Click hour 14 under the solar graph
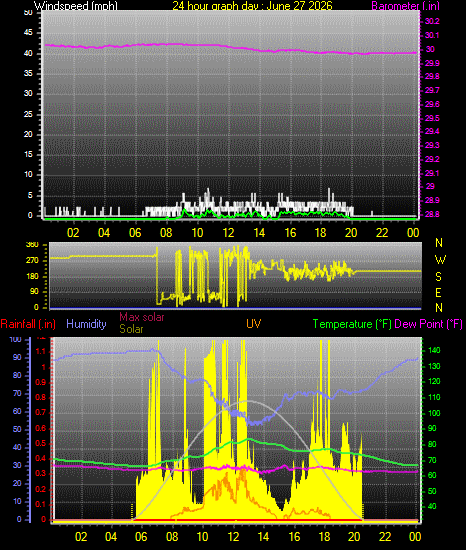Viewport: 466px width, 550px height. point(263,537)
